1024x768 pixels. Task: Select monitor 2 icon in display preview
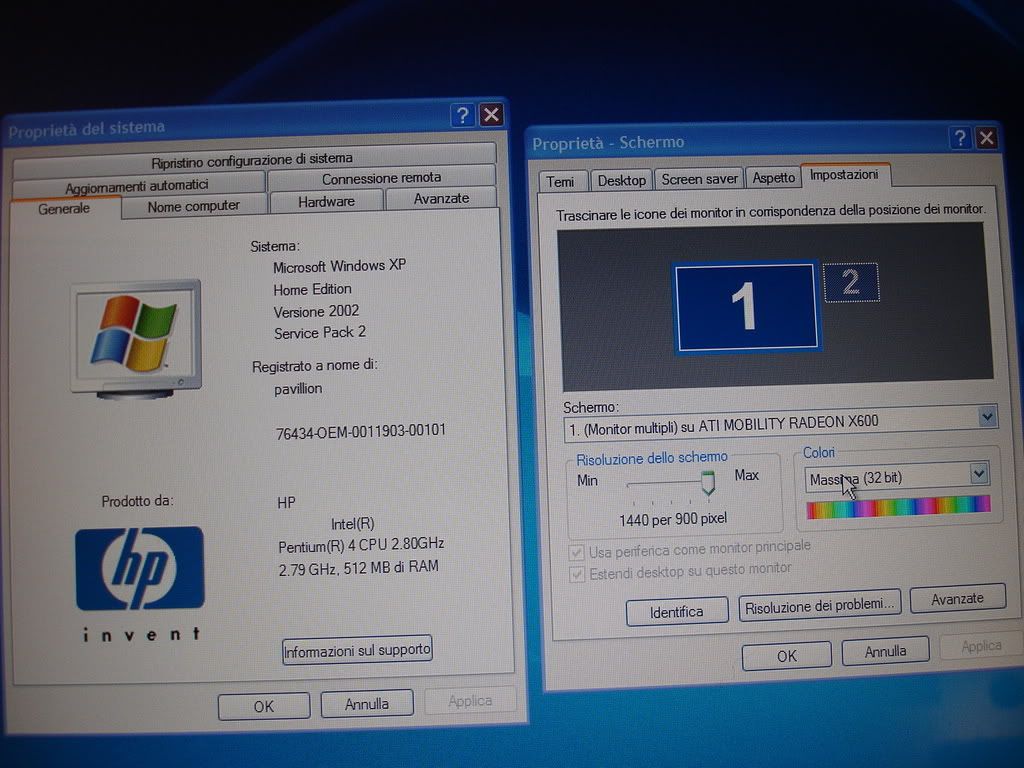point(851,283)
